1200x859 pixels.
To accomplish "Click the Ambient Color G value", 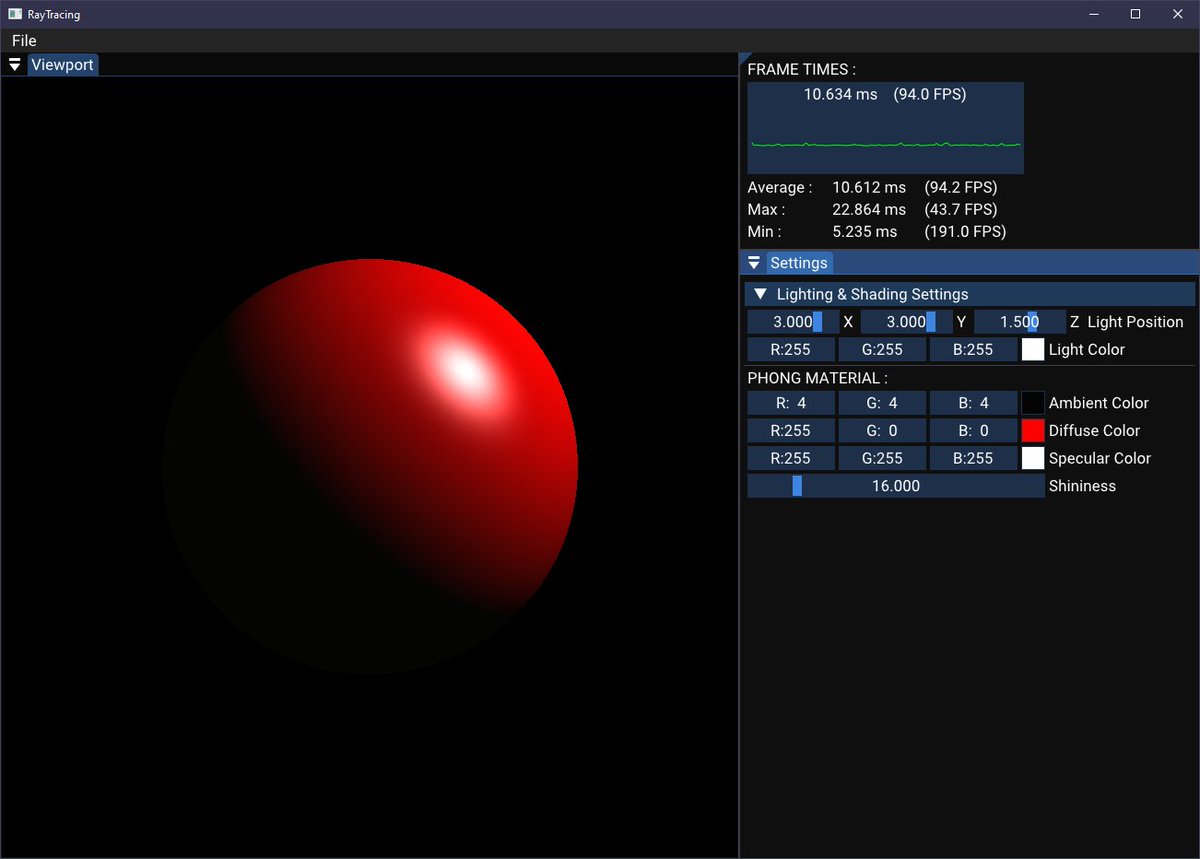I will [882, 403].
